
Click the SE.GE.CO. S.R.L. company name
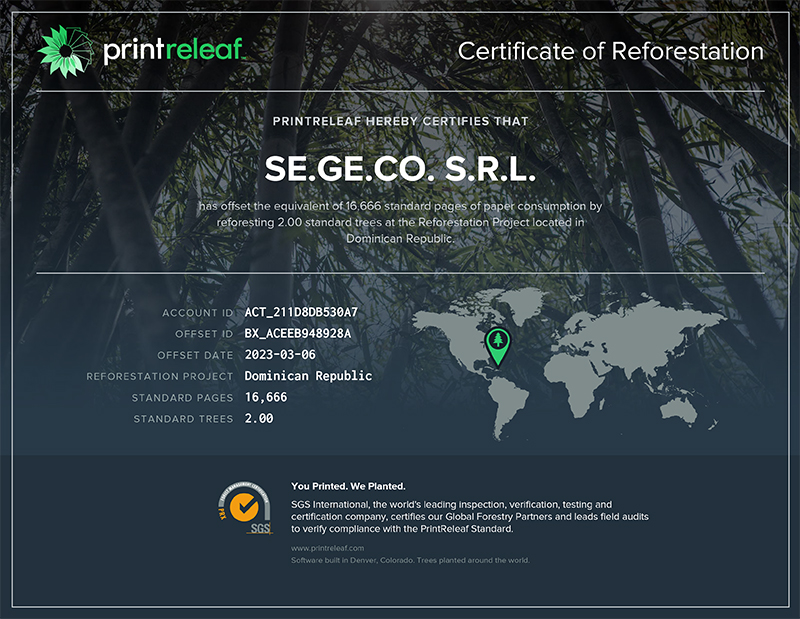coord(401,168)
